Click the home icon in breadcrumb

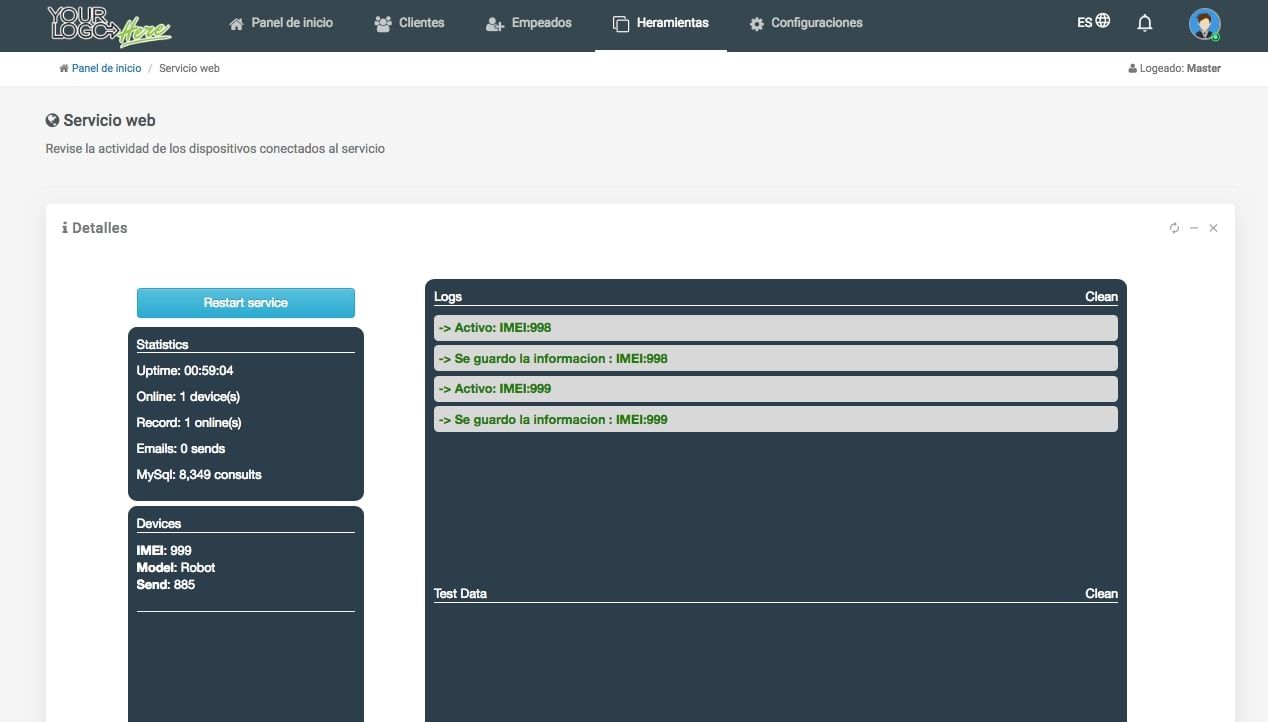point(64,69)
